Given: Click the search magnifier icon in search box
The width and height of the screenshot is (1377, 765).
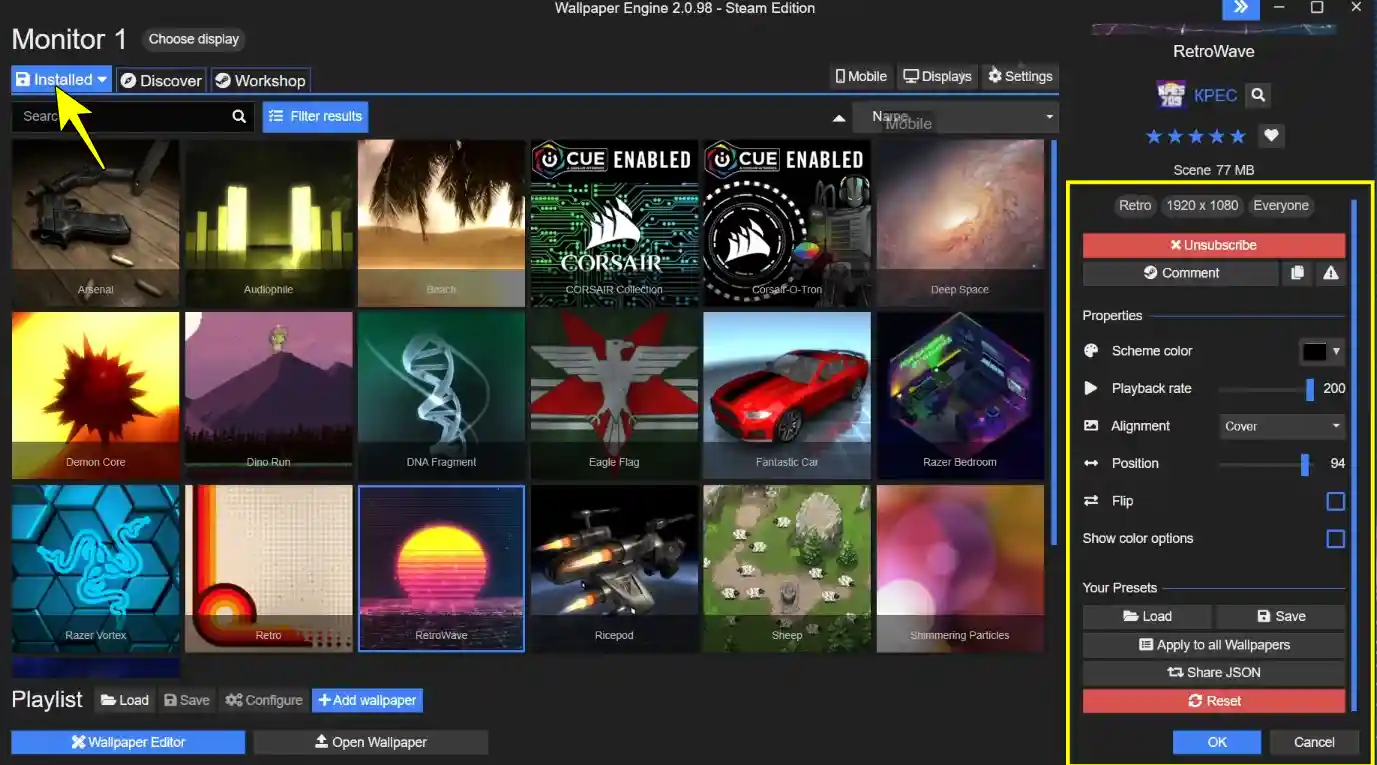Looking at the screenshot, I should pos(239,116).
